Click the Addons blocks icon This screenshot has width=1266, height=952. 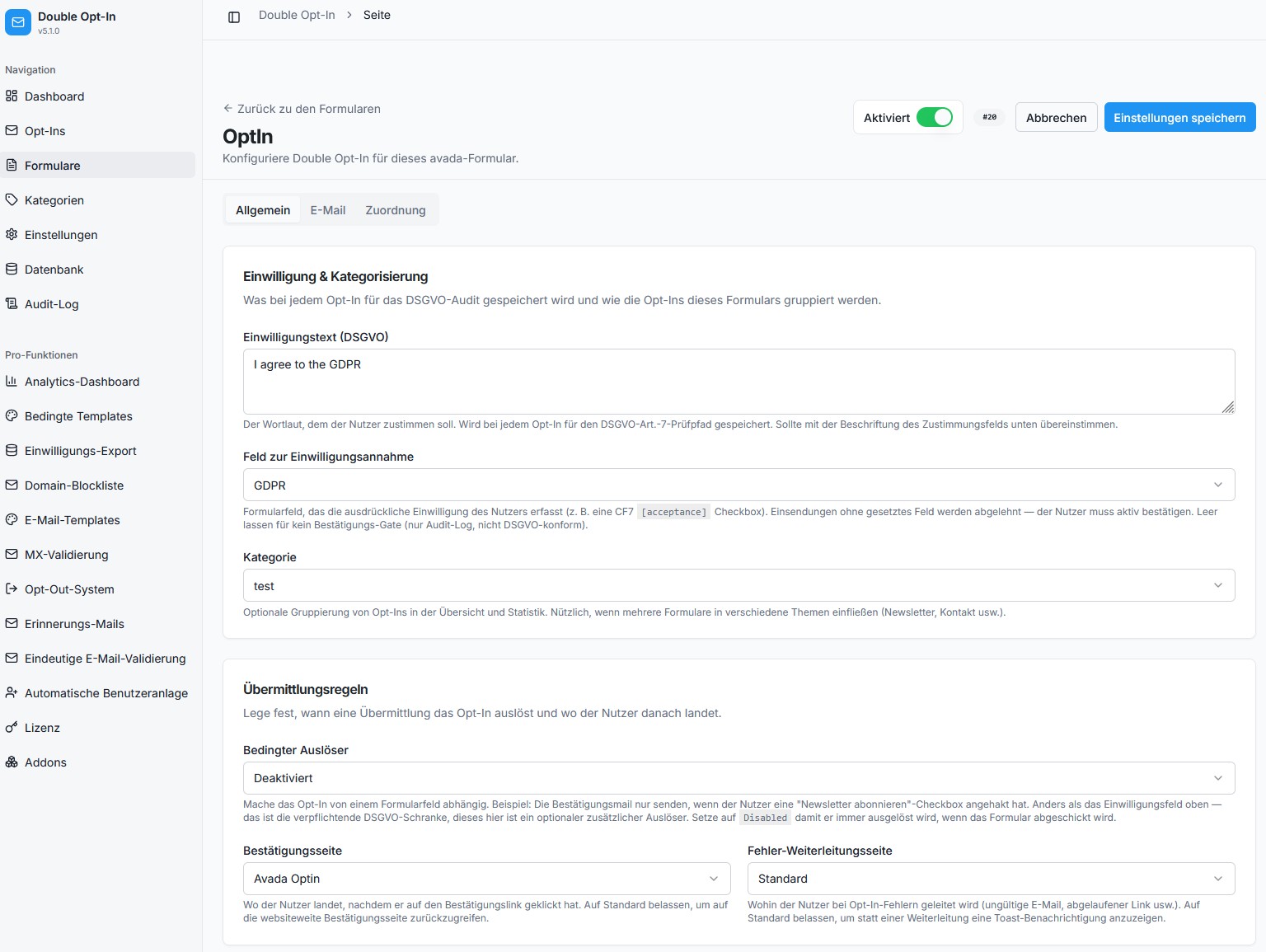point(12,762)
